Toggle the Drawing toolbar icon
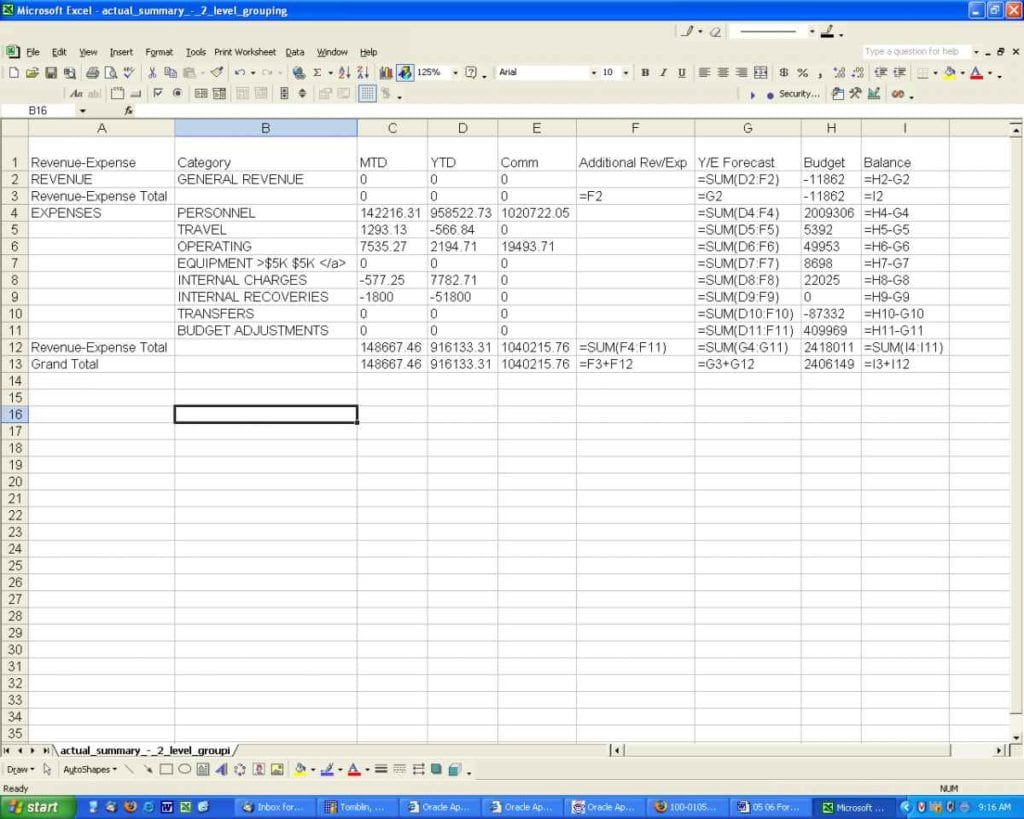Image resolution: width=1024 pixels, height=819 pixels. click(404, 73)
